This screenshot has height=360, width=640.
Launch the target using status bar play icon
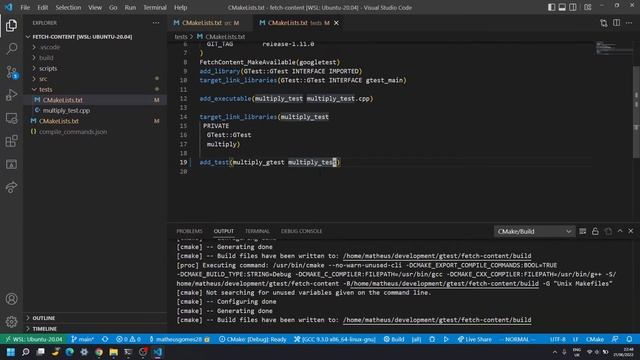[446, 339]
